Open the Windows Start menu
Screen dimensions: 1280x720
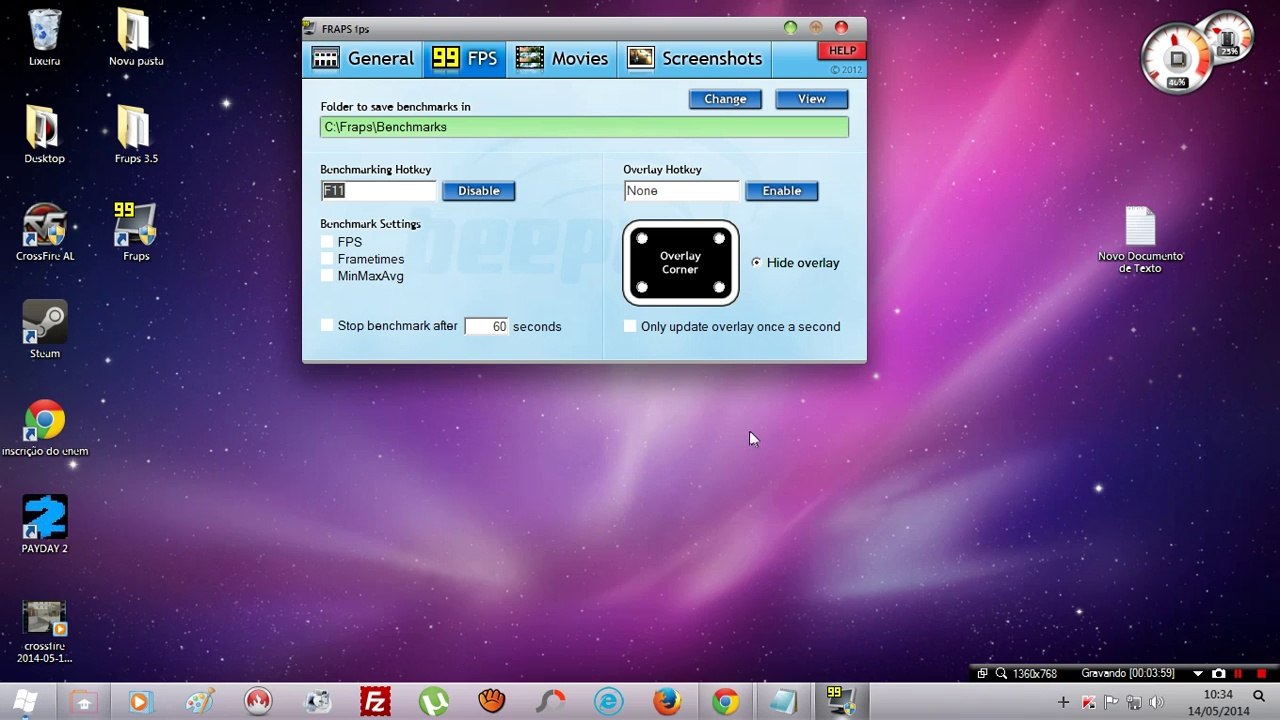click(26, 702)
